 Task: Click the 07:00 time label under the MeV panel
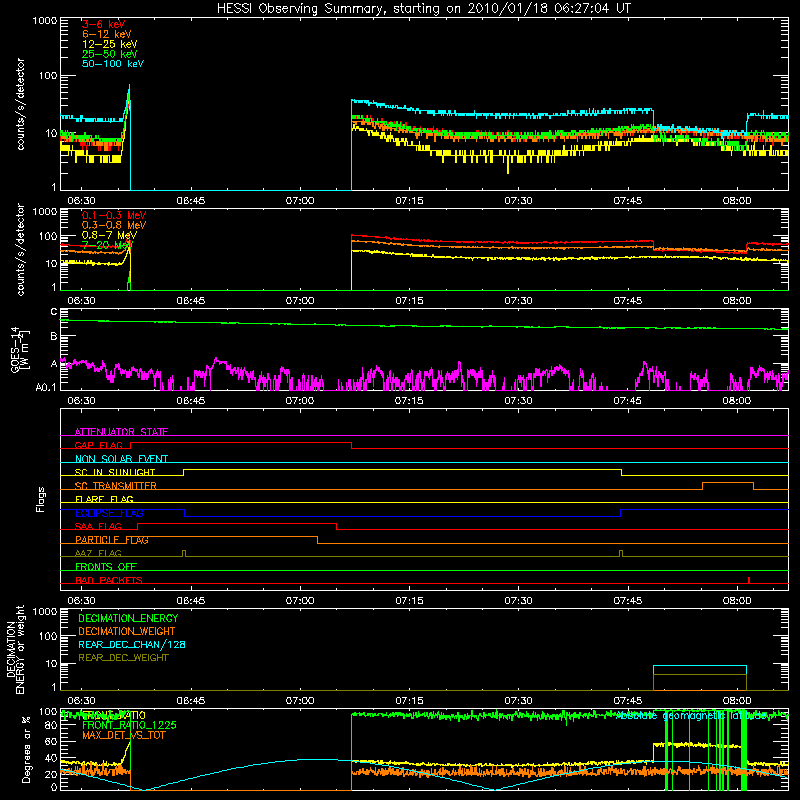click(x=300, y=301)
